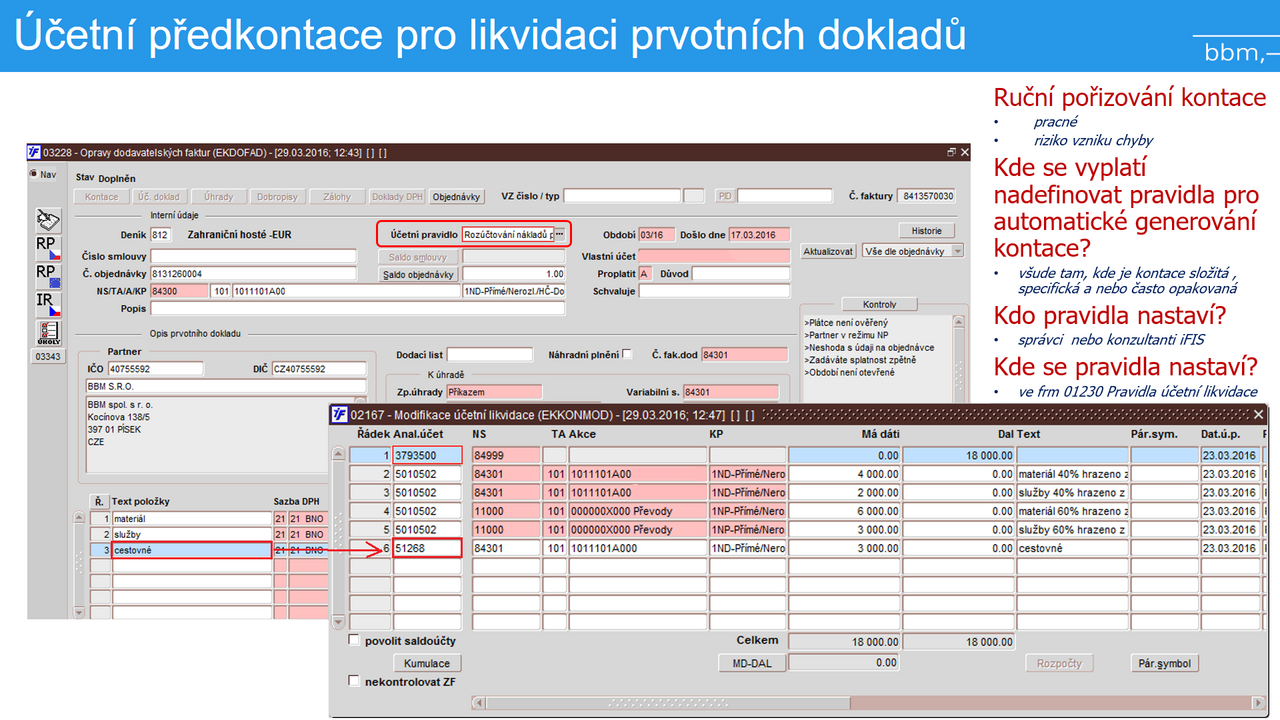
Task: Click the Došlo dne date field
Action: coord(759,235)
